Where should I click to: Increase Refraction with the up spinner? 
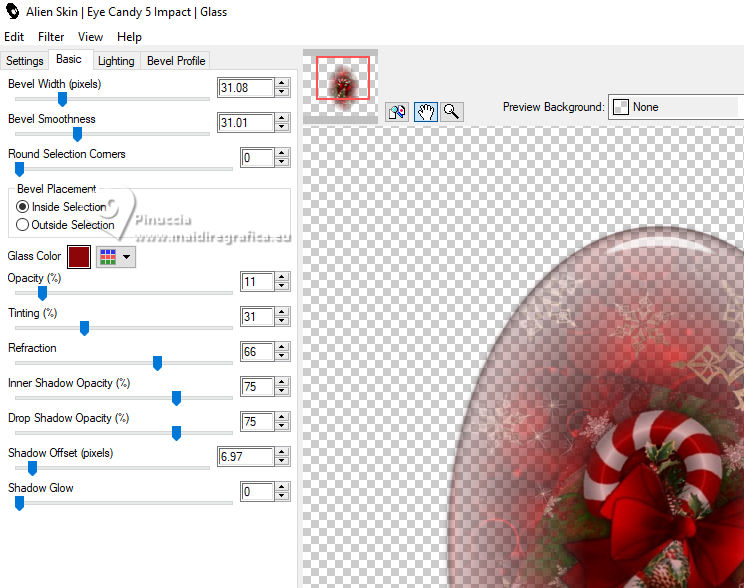[282, 347]
